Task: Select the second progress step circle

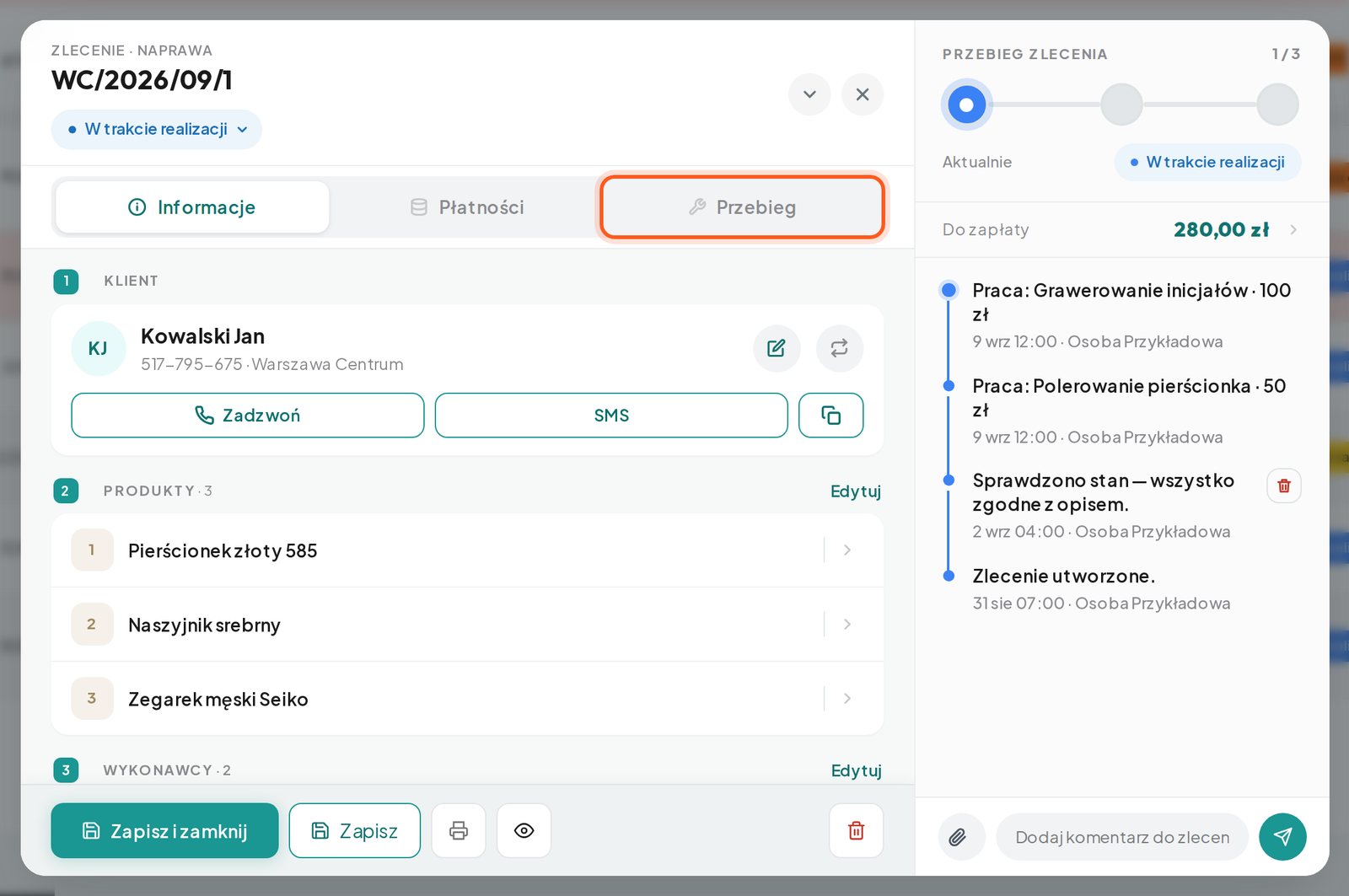Action: pos(1122,105)
